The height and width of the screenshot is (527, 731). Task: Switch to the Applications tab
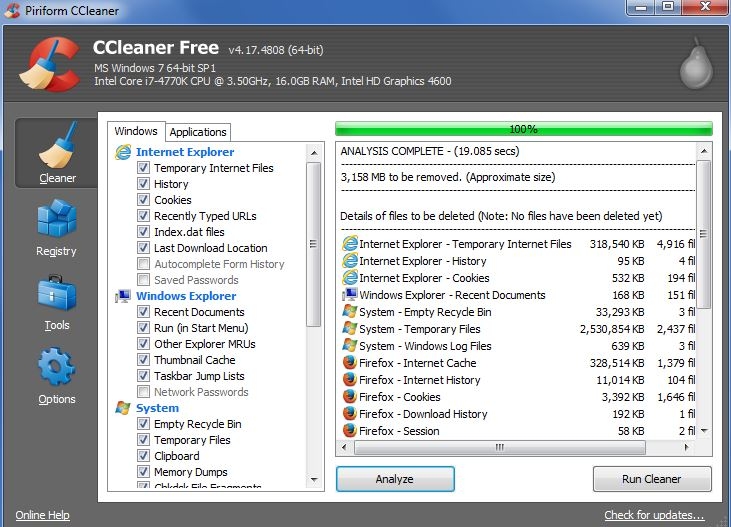coord(198,132)
